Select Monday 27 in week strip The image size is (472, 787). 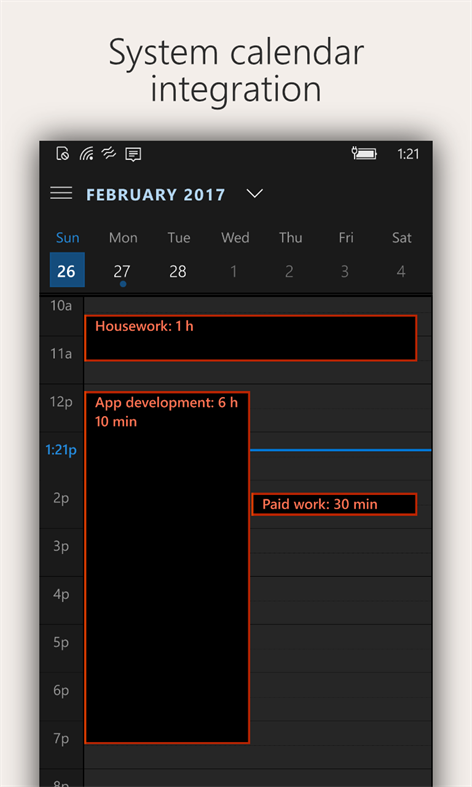(x=122, y=271)
